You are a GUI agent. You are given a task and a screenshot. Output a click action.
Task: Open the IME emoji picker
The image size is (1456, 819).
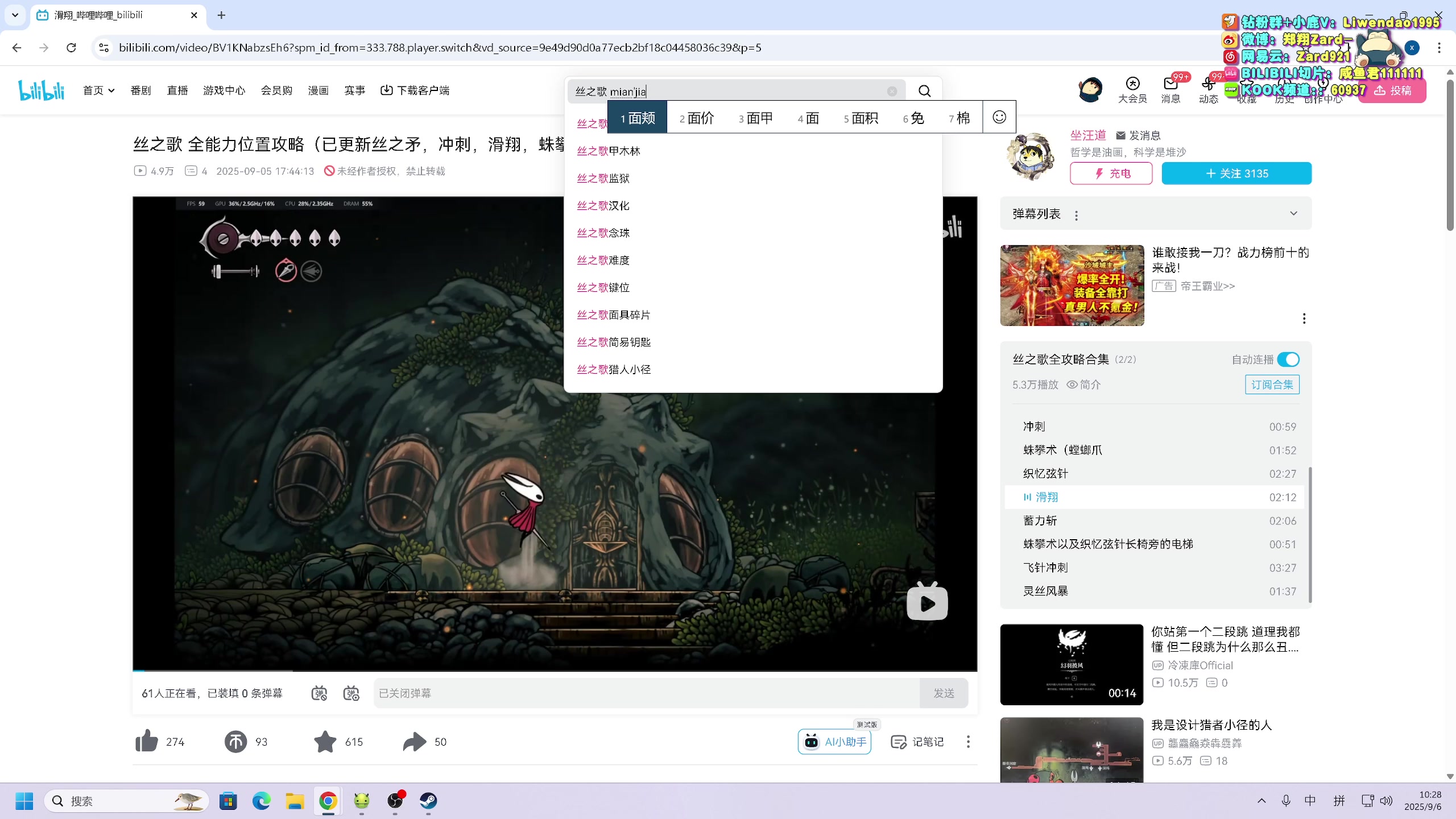(x=999, y=117)
